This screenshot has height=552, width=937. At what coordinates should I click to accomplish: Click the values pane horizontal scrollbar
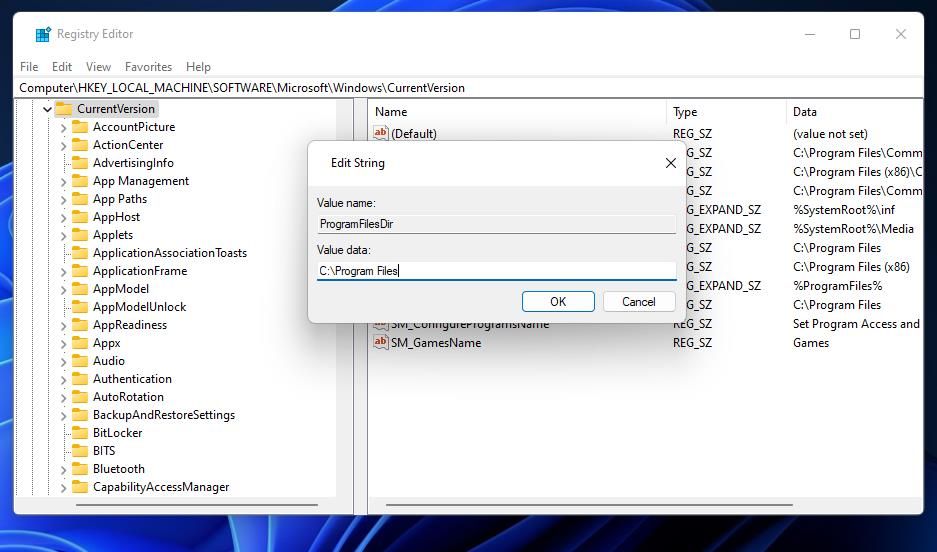(590, 505)
